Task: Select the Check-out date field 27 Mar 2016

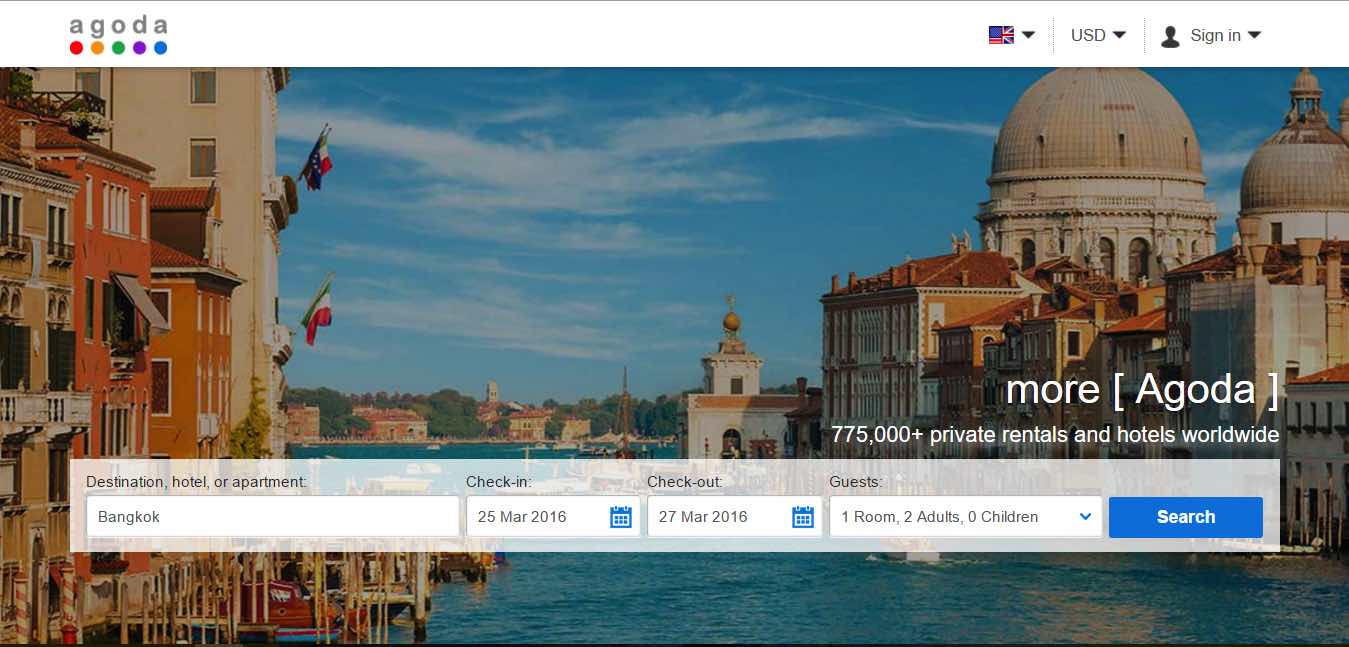Action: [716, 517]
